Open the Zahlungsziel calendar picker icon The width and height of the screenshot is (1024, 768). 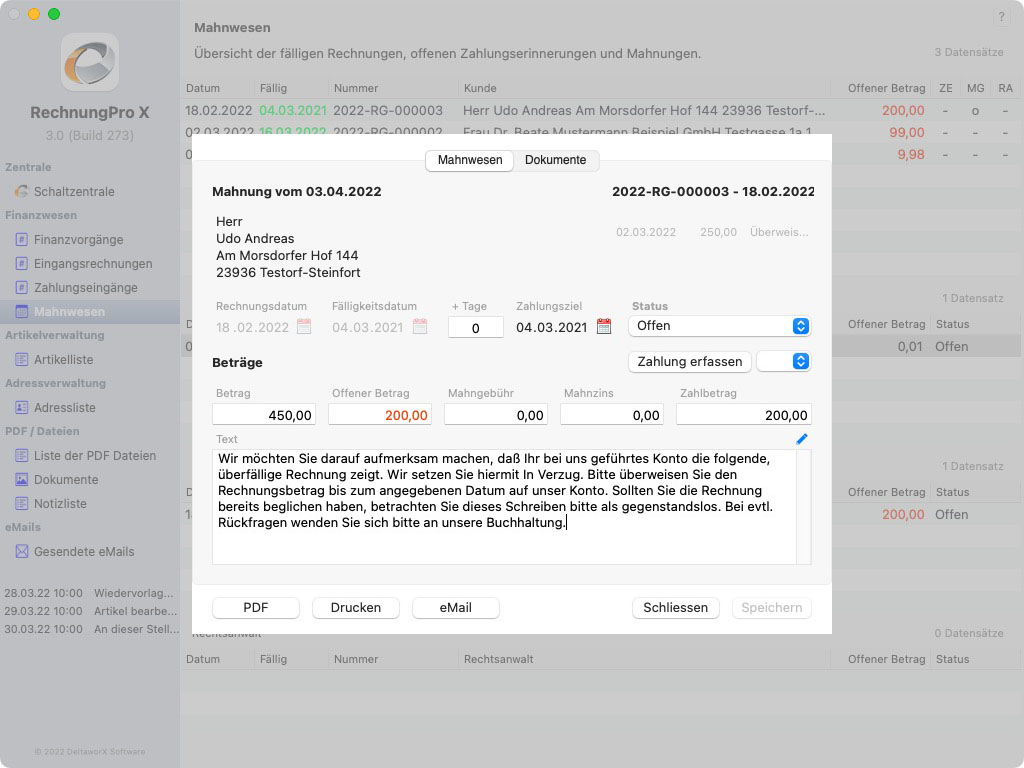604,327
